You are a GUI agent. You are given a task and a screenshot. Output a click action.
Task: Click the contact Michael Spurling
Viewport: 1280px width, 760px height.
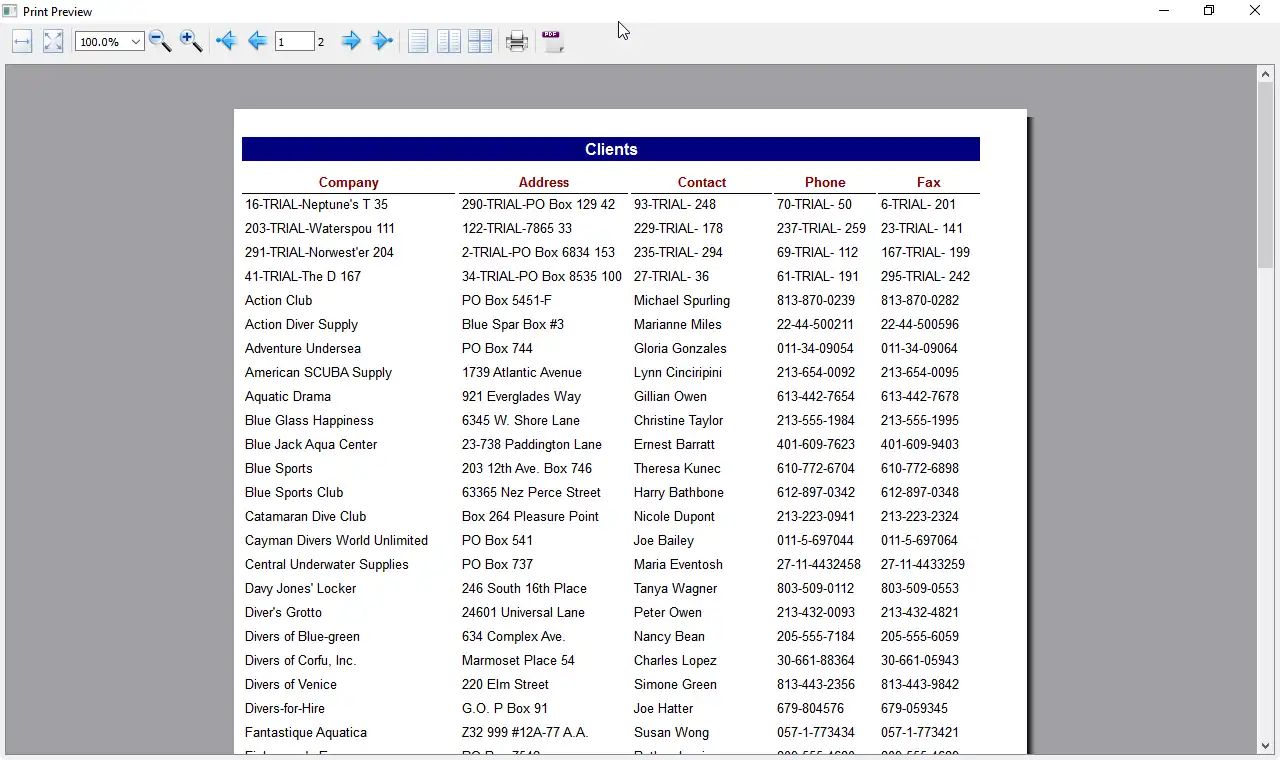tap(682, 300)
